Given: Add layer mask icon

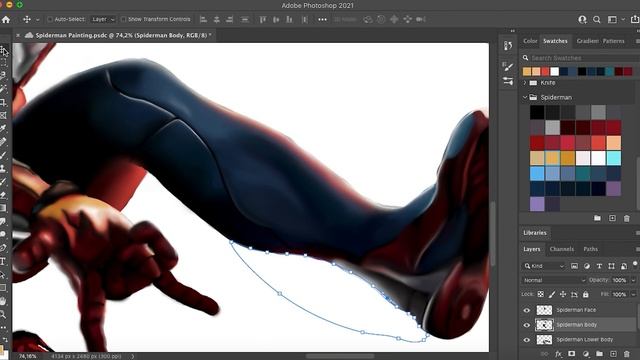Looking at the screenshot, I should [572, 354].
